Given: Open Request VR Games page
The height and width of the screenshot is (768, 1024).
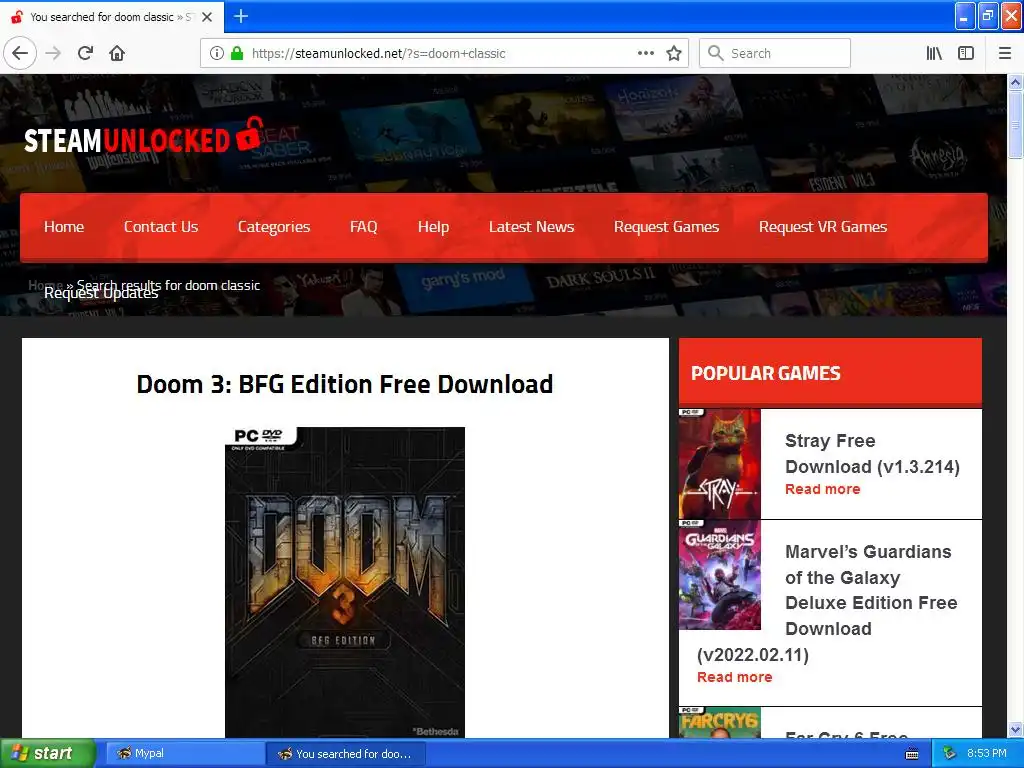Looking at the screenshot, I should (x=823, y=227).
